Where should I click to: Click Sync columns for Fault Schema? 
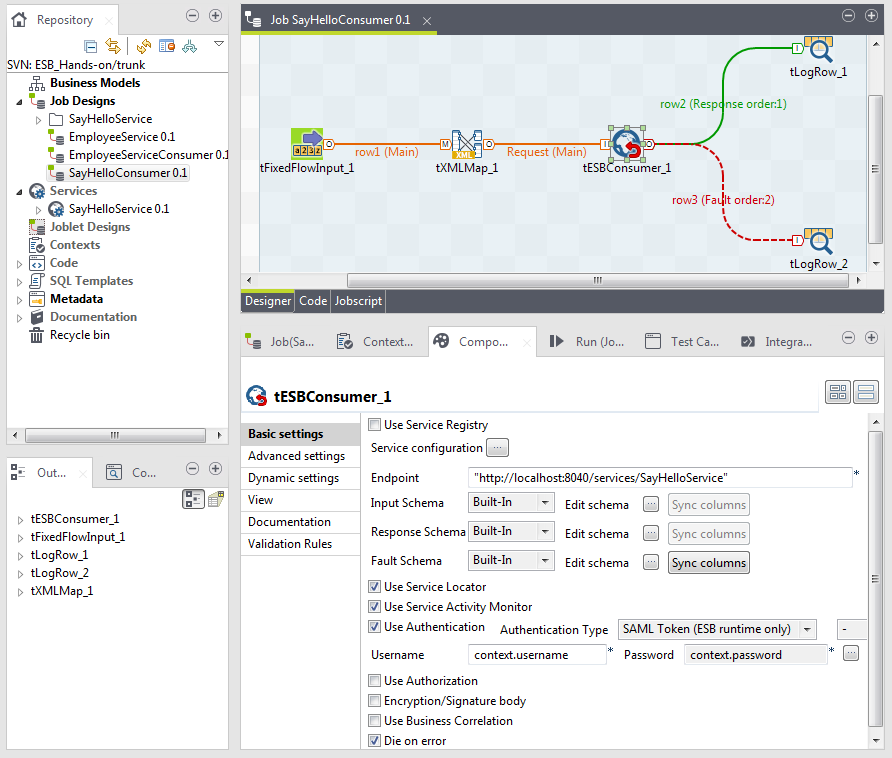(709, 563)
